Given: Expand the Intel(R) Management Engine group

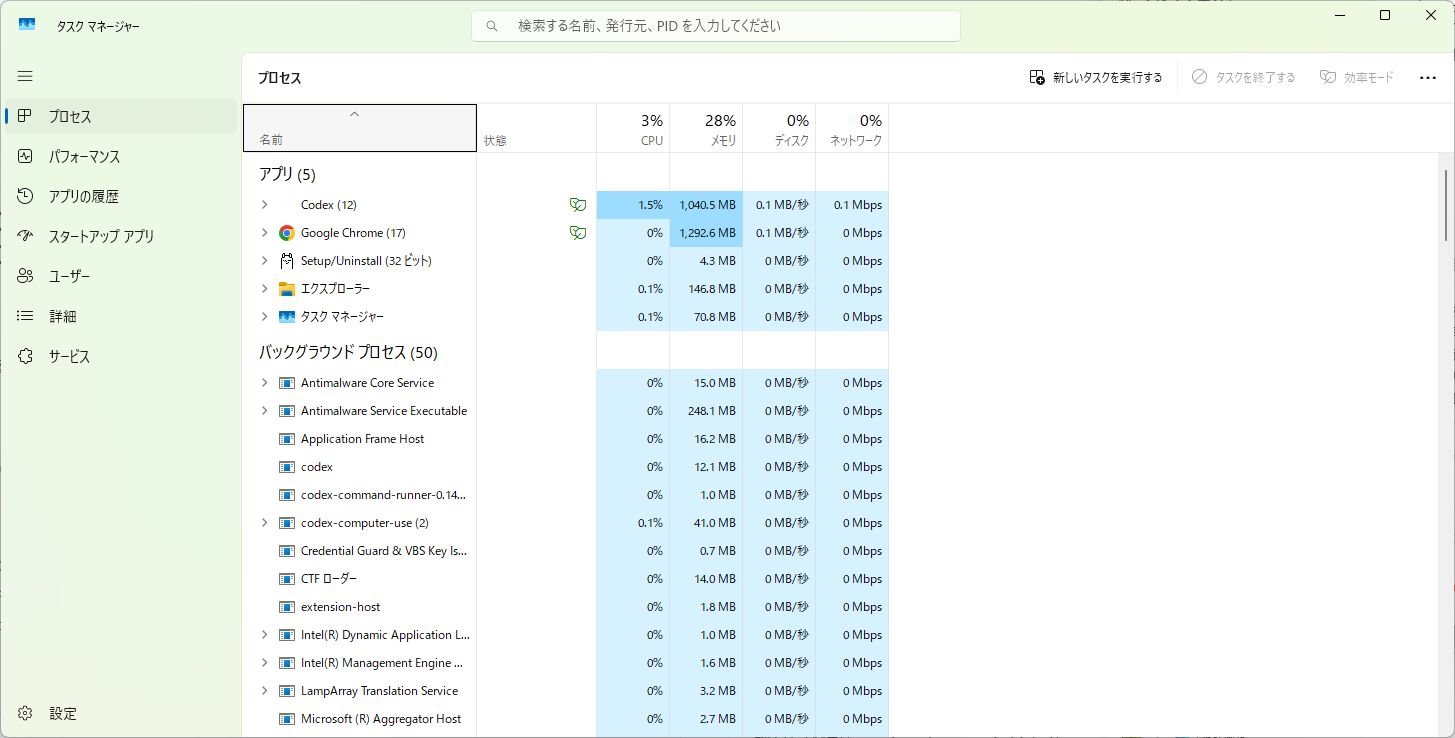Looking at the screenshot, I should (x=264, y=663).
